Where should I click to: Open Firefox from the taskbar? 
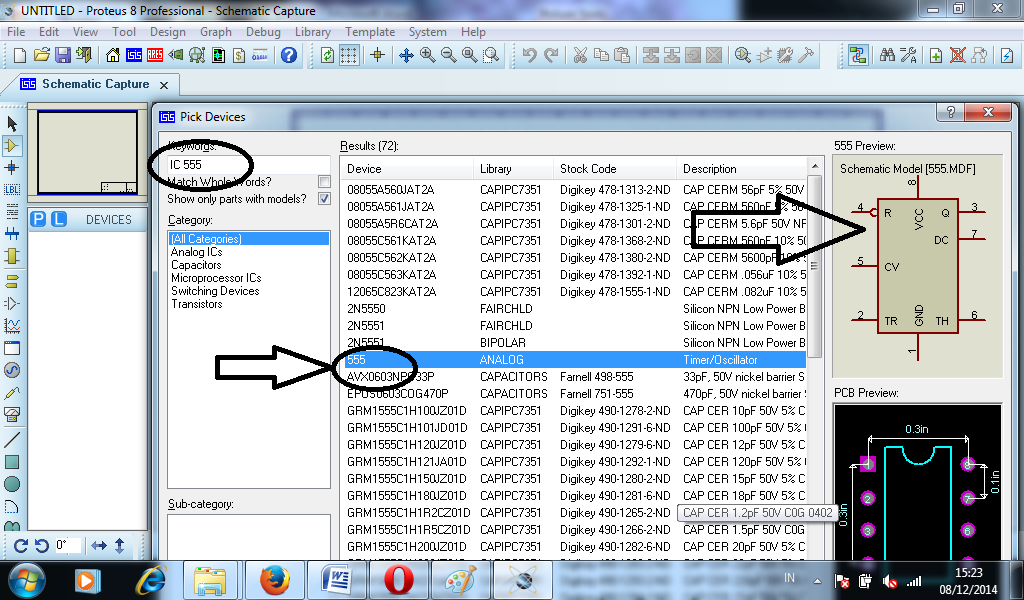coord(274,580)
